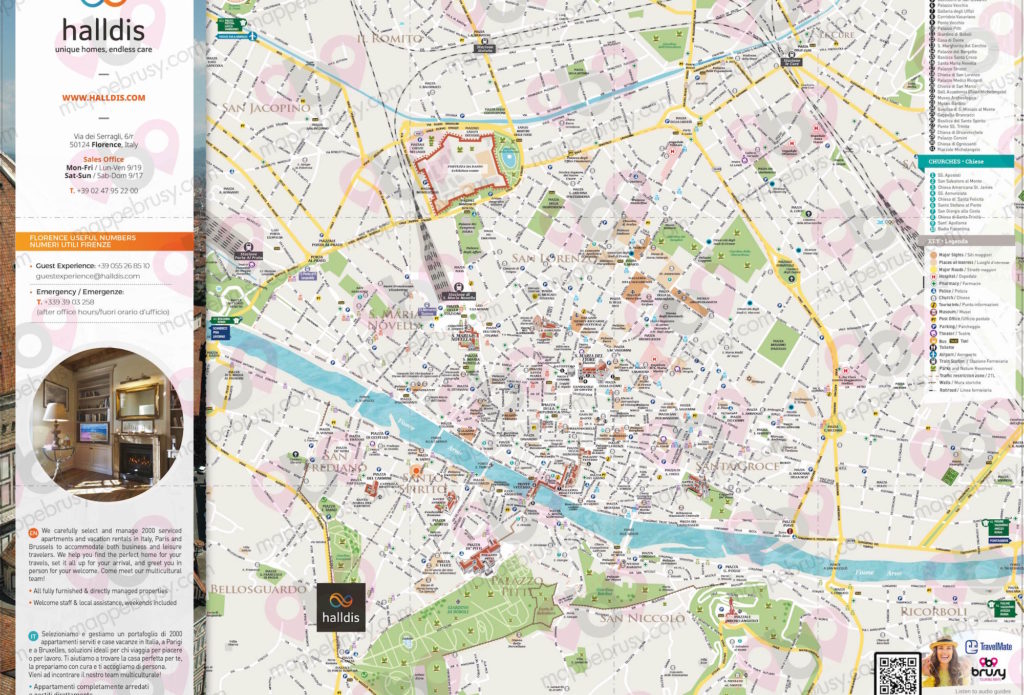Select the Florence Useful Numbers orange header
Viewport: 1024px width, 695px height.
point(104,241)
